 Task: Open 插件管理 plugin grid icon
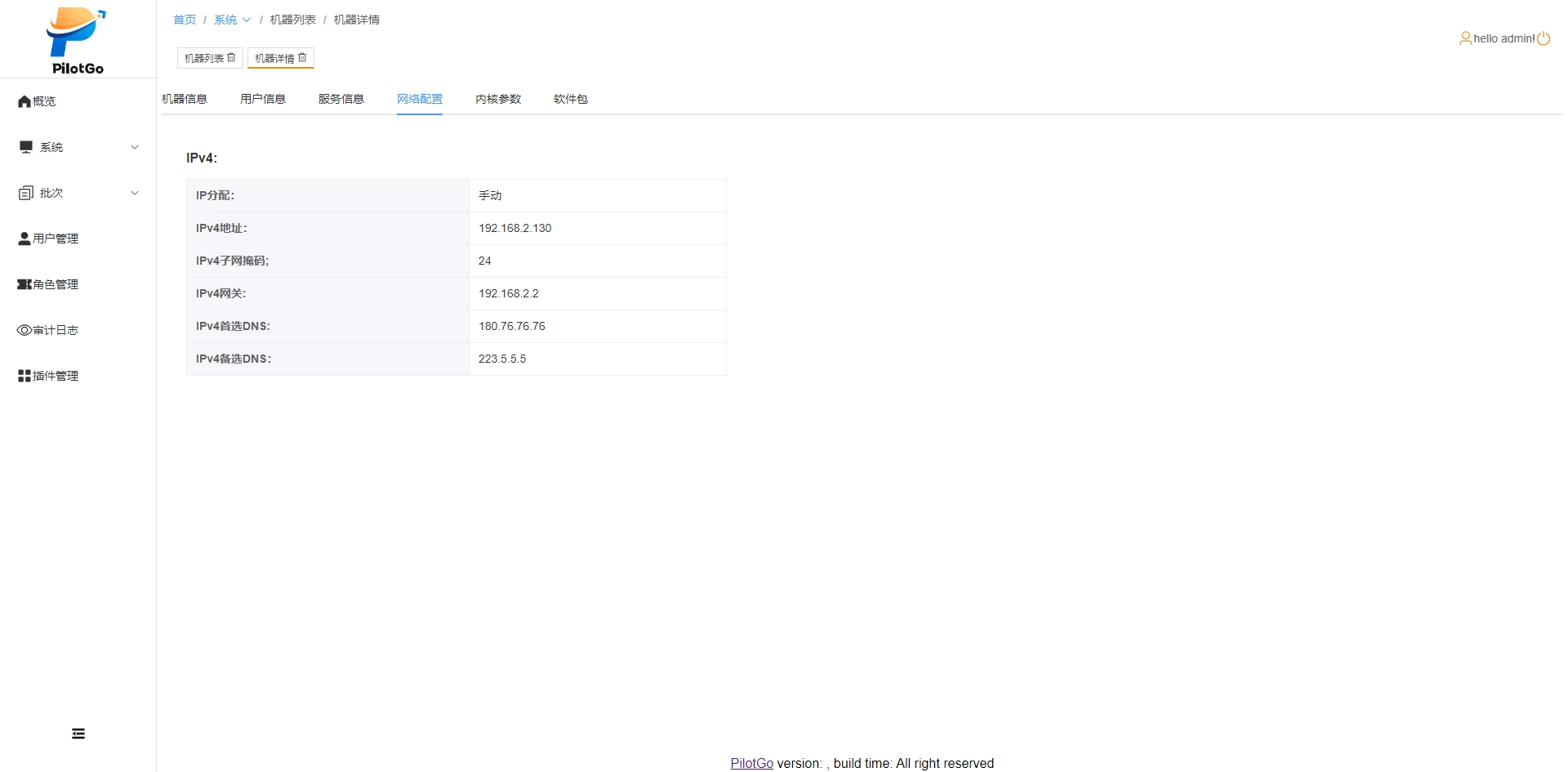point(24,376)
